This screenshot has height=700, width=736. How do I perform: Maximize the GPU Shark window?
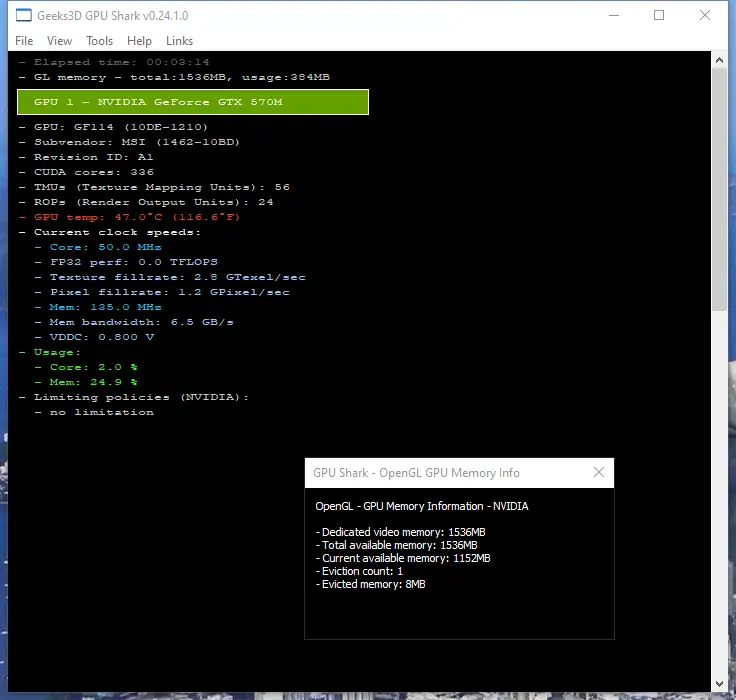pyautogui.click(x=659, y=15)
